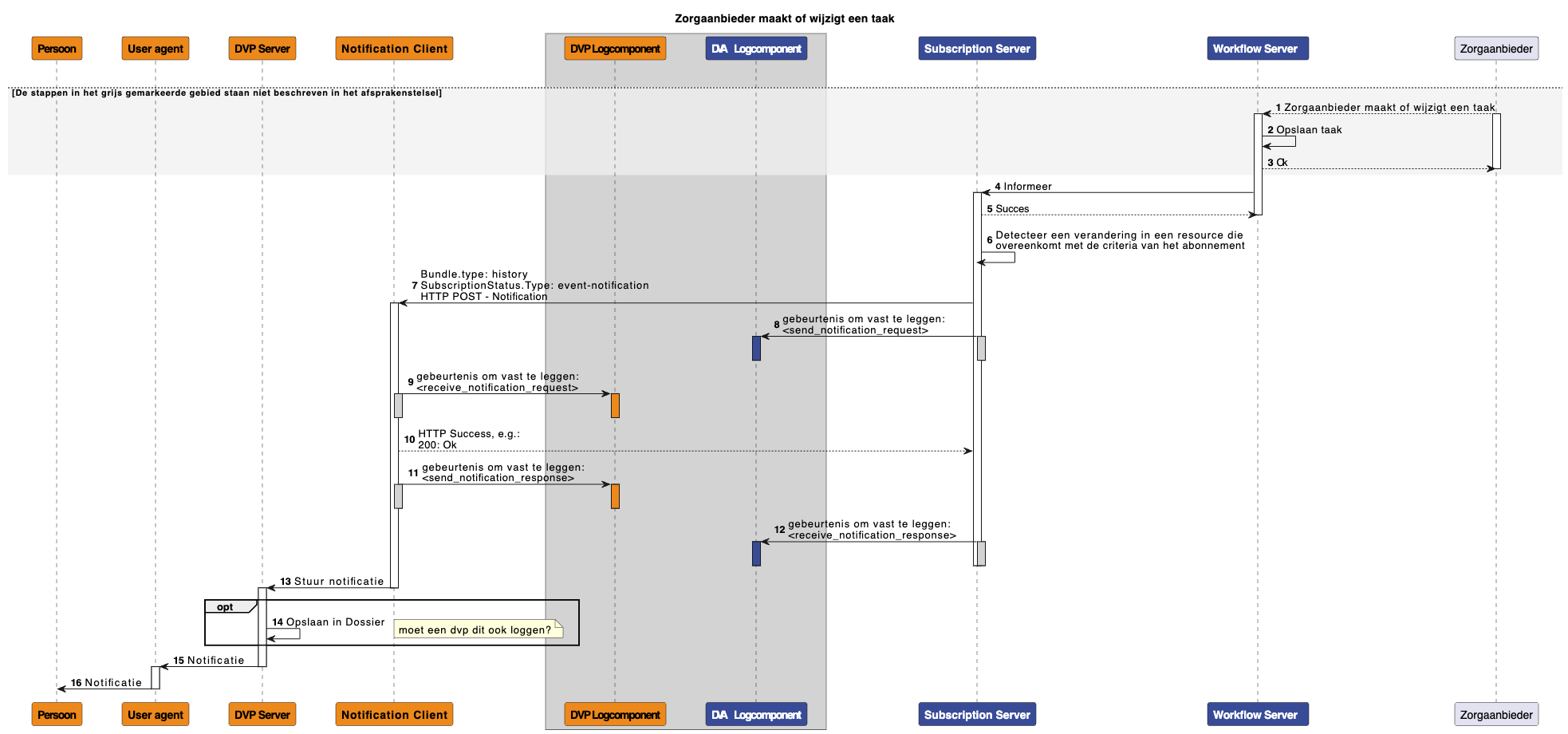Click the bottom 'Zorgaanbieder' participant box
Viewport: 1568px width, 734px height.
pyautogui.click(x=1496, y=714)
